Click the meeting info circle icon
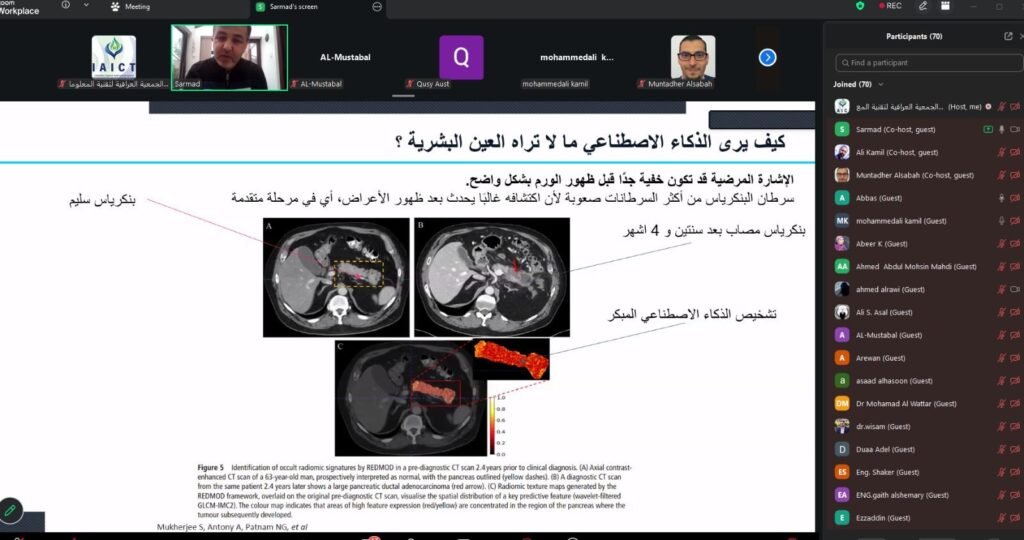Viewport: 1024px width, 540px height. (65, 5)
